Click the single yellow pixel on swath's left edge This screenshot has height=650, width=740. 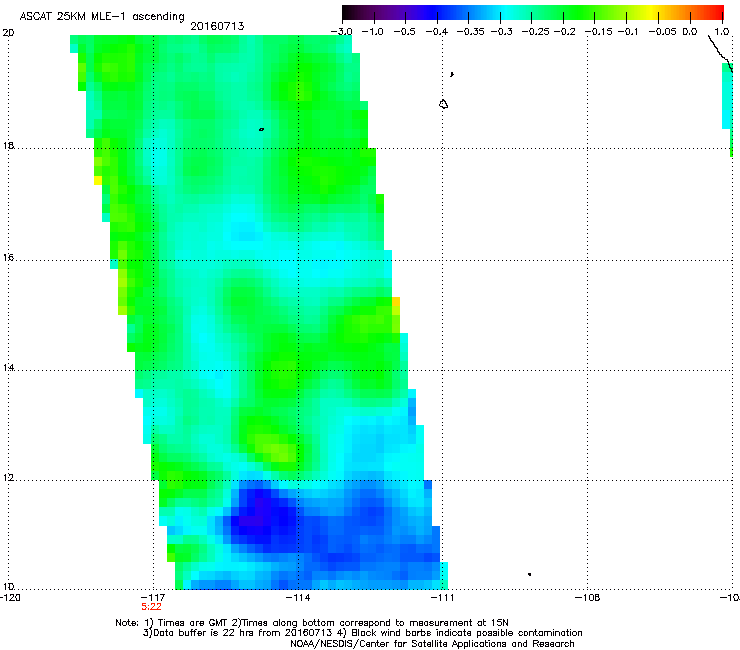[x=98, y=180]
